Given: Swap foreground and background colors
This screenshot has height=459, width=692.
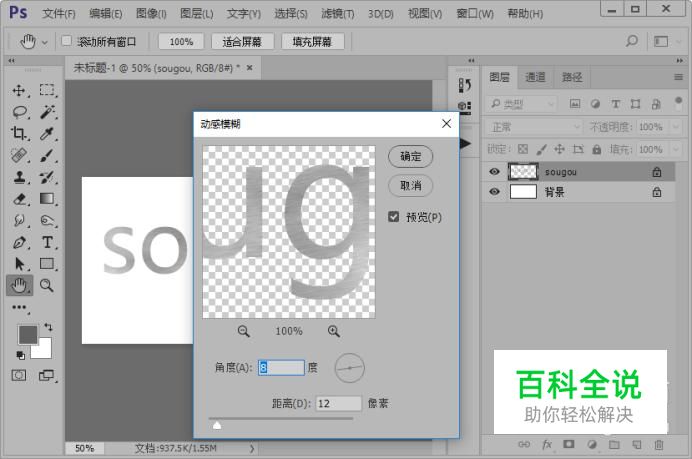Looking at the screenshot, I should coord(48,327).
